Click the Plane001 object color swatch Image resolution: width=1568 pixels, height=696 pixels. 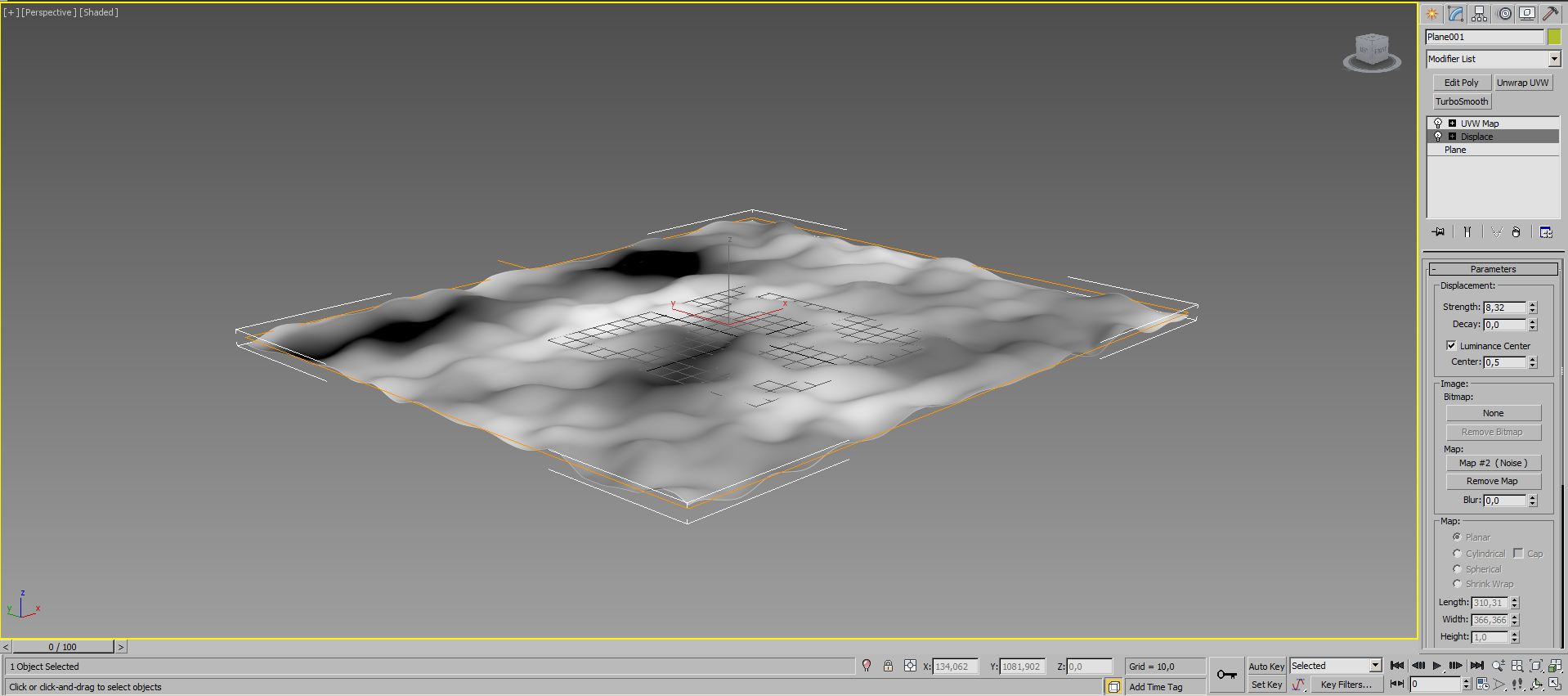tap(1553, 37)
